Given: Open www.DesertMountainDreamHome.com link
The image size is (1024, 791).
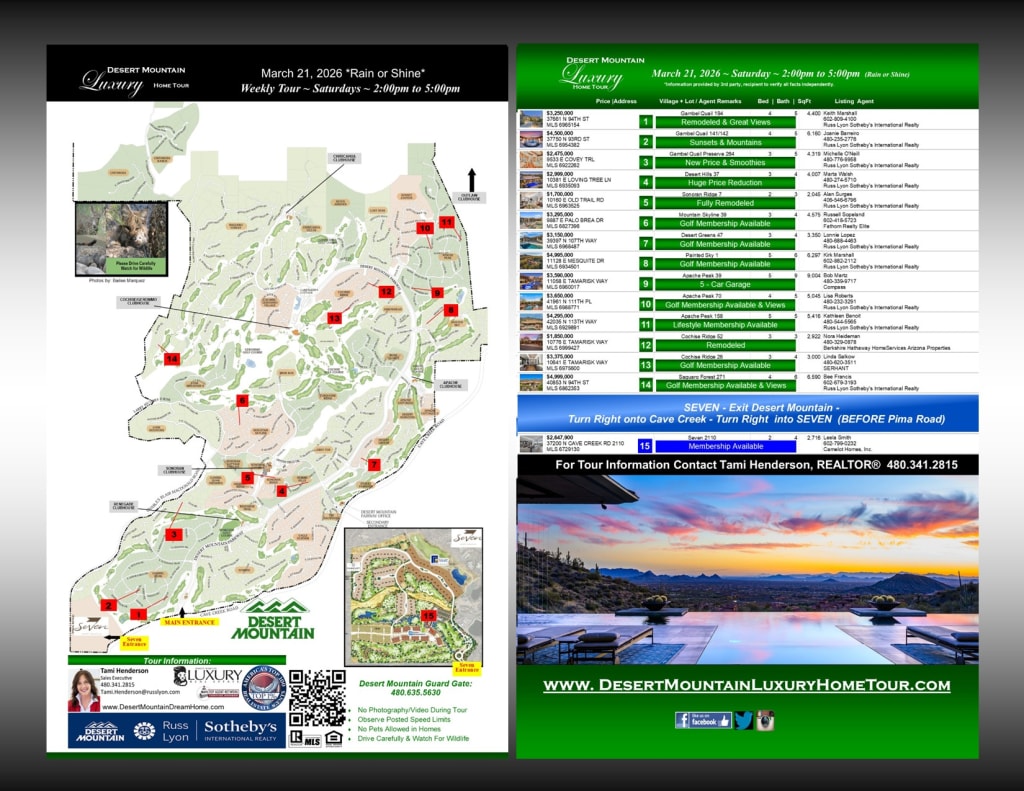Looking at the screenshot, I should (162, 707).
